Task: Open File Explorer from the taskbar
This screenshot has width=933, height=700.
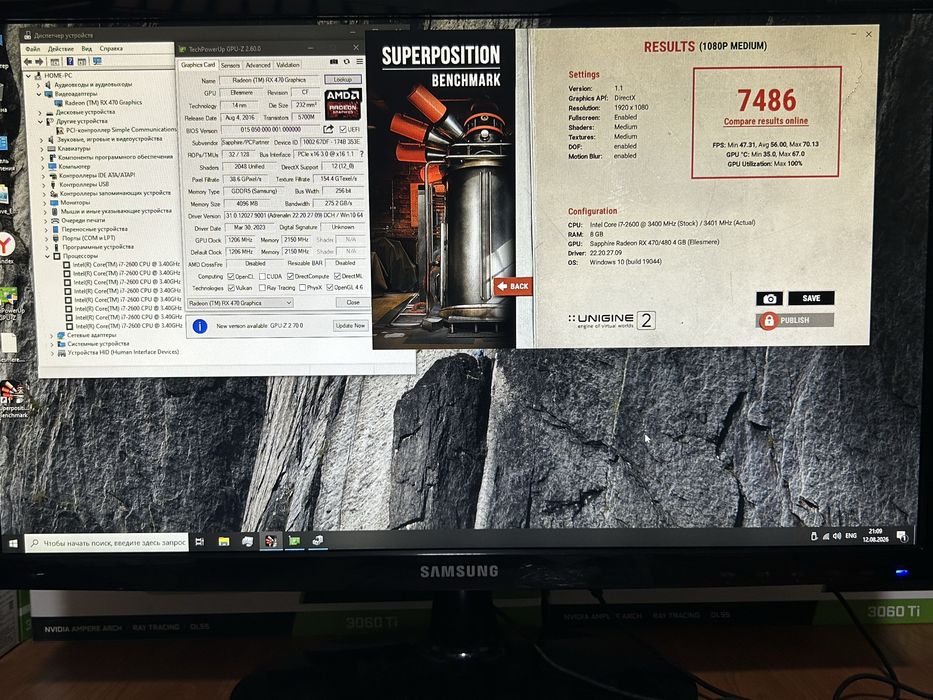Action: coord(224,541)
